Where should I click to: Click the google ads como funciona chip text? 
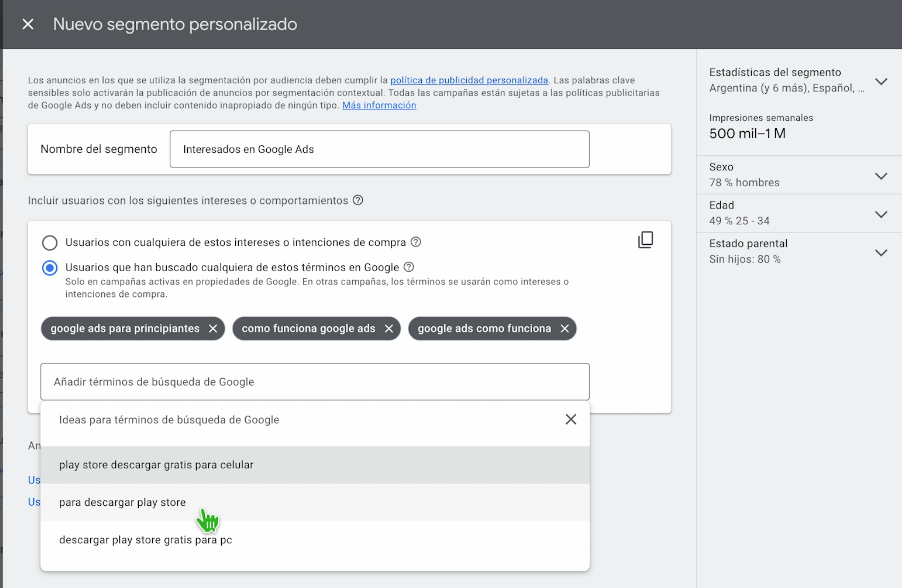coord(484,329)
